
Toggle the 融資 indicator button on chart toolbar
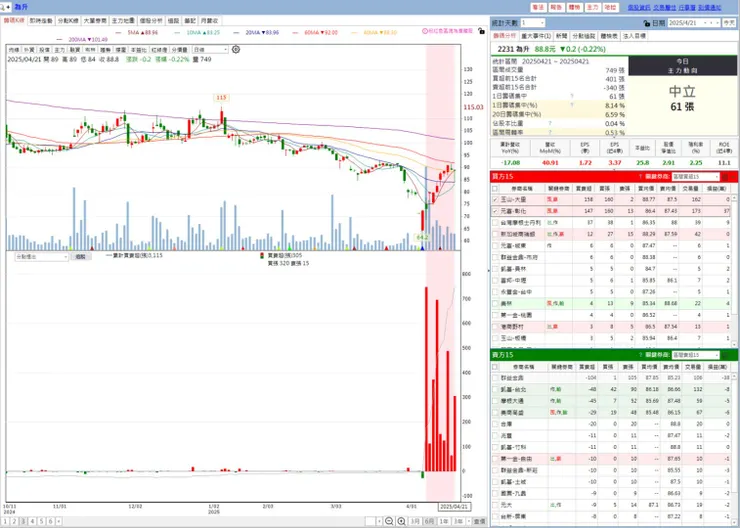coord(75,50)
